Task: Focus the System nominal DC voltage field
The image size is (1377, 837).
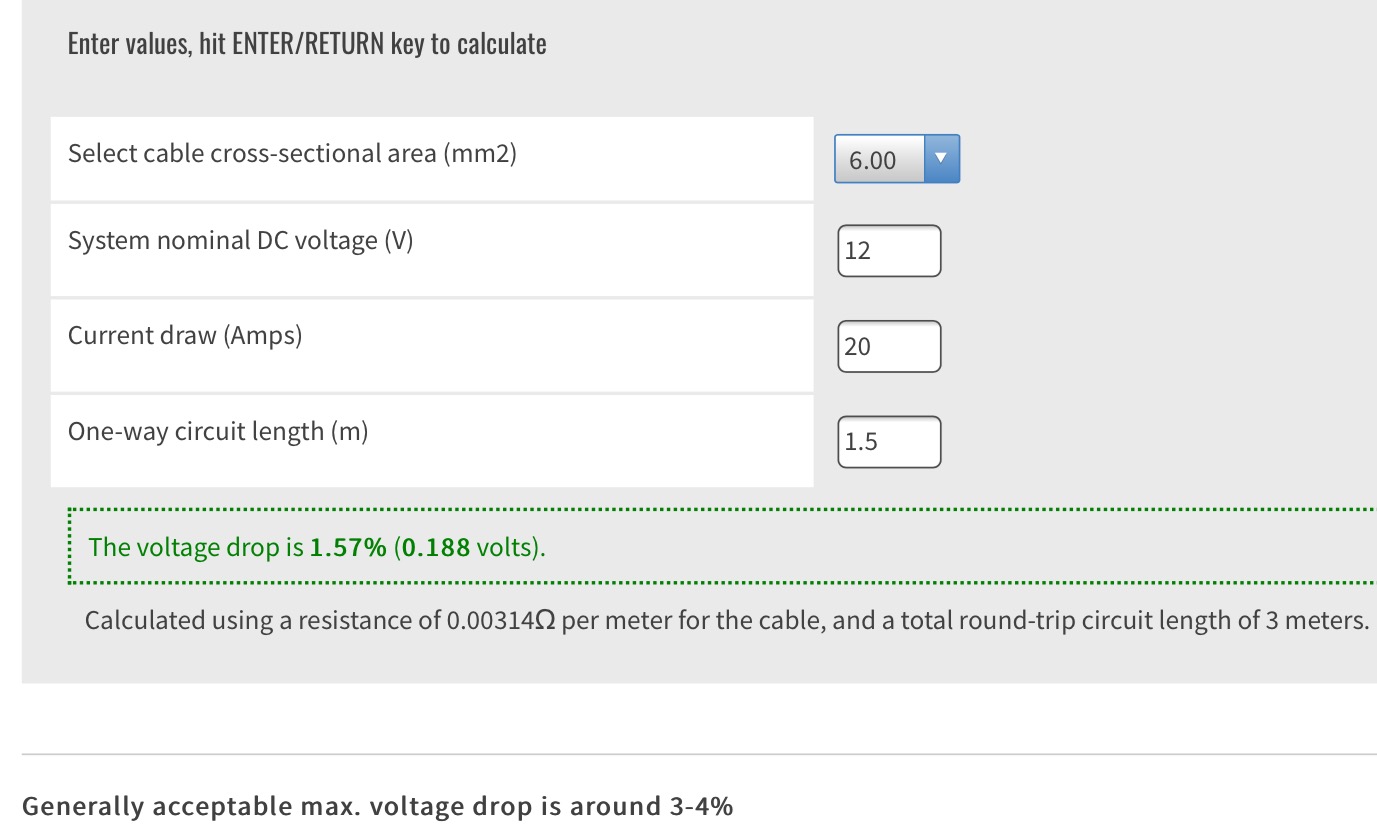Action: click(889, 251)
